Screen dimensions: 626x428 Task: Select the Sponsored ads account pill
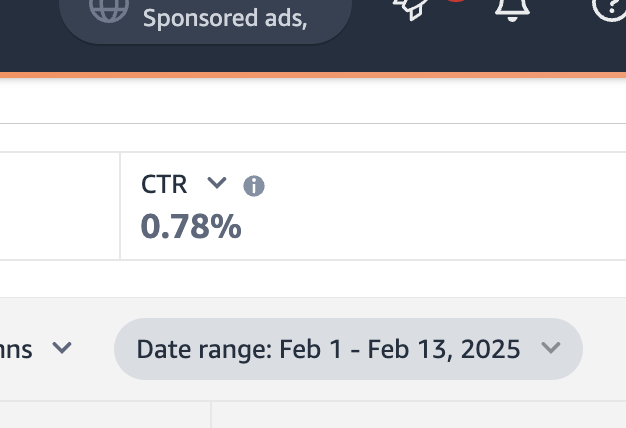[x=205, y=21]
